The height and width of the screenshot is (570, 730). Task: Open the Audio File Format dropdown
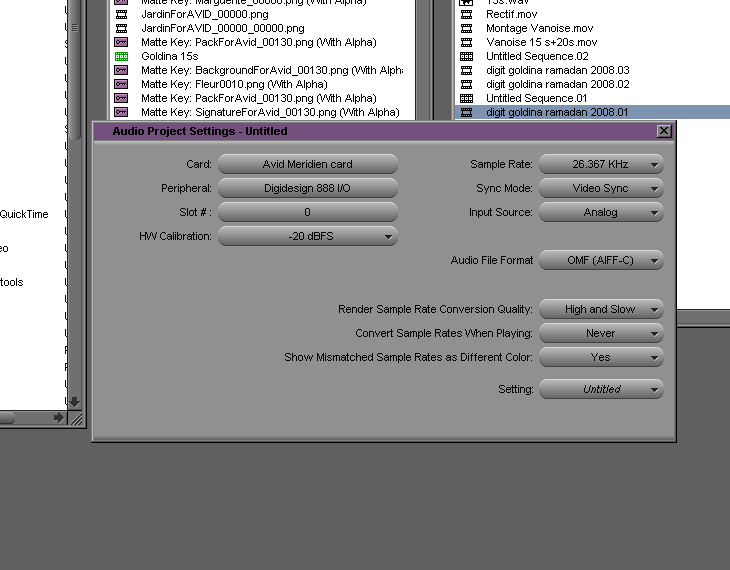[x=601, y=260]
